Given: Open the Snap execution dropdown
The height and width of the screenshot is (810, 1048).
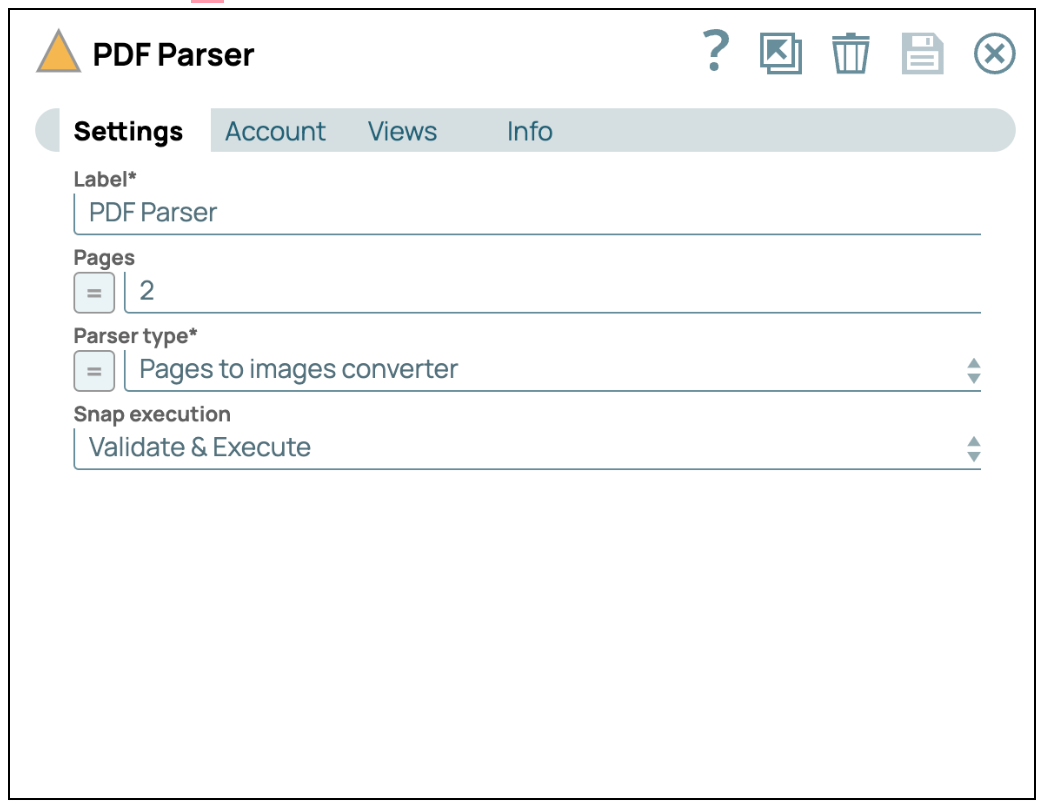Looking at the screenshot, I should coord(520,448).
